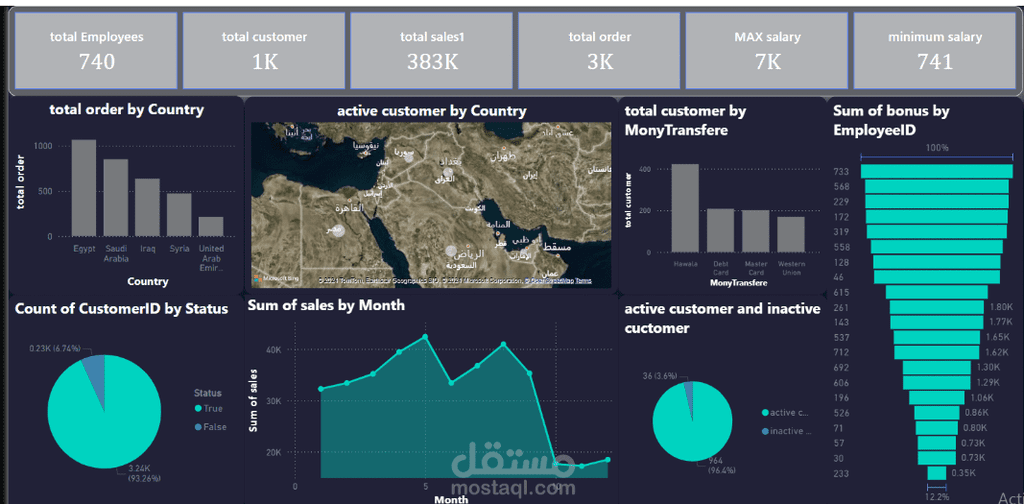Open the total sales1 card showing 383K

pos(432,50)
